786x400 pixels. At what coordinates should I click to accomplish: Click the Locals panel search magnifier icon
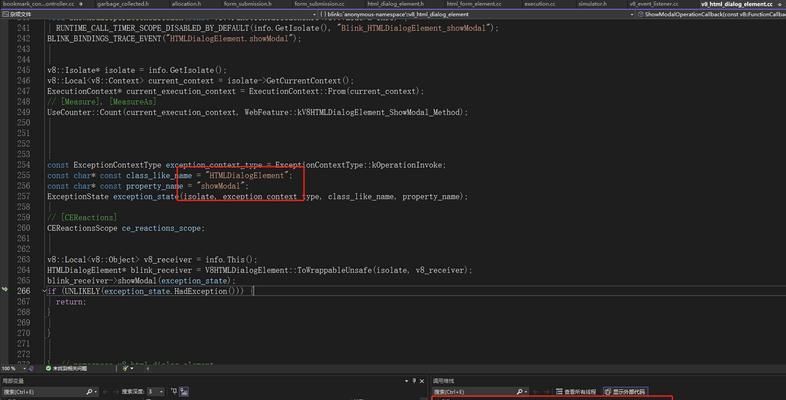(89, 391)
